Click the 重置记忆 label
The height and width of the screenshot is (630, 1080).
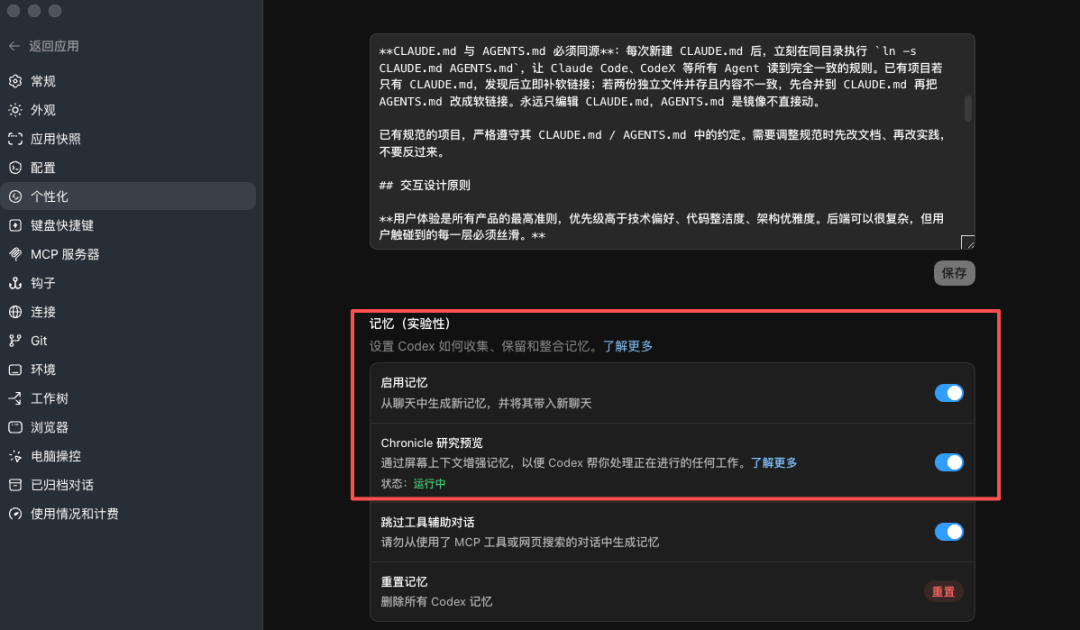click(x=404, y=582)
